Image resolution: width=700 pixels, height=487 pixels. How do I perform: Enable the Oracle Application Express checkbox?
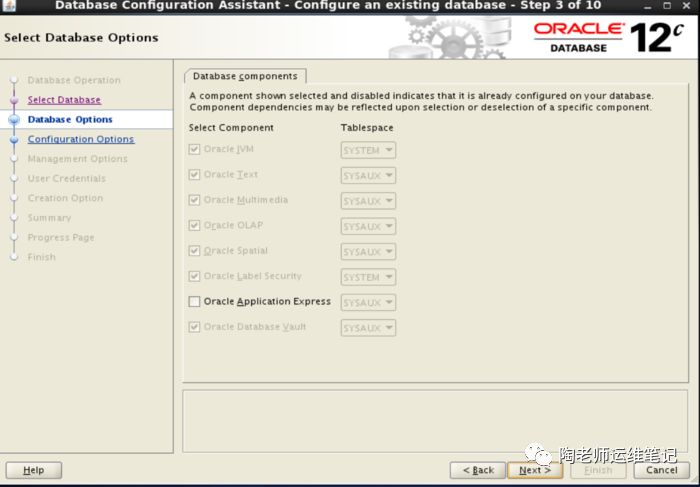pos(194,302)
